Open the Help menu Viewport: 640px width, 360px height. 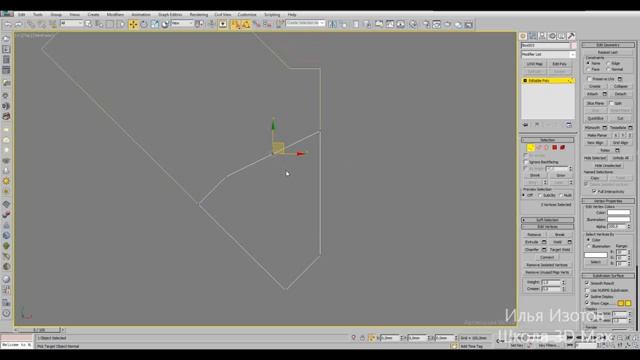point(292,15)
